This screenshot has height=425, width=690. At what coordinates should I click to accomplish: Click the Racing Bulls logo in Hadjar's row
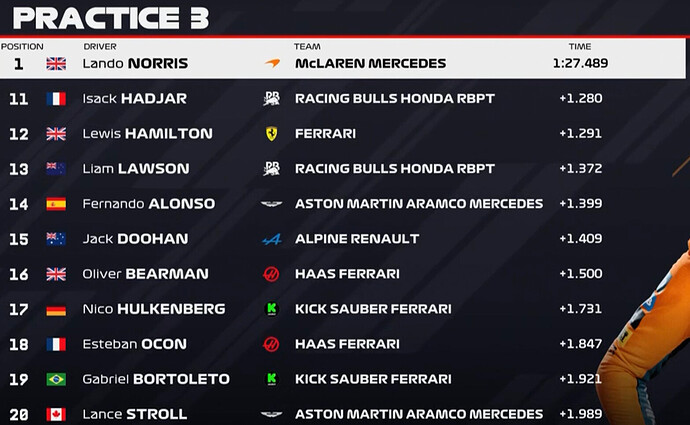click(x=271, y=98)
